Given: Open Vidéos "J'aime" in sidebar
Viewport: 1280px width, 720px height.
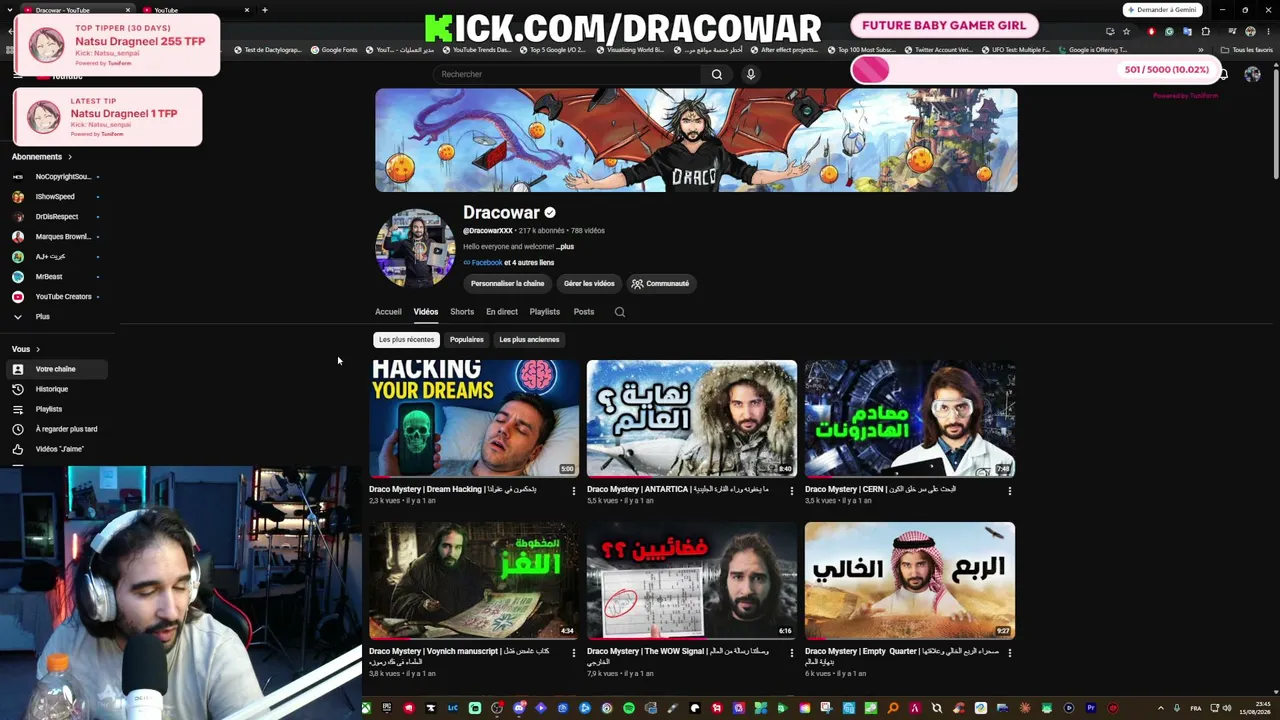Looking at the screenshot, I should click(56, 449).
